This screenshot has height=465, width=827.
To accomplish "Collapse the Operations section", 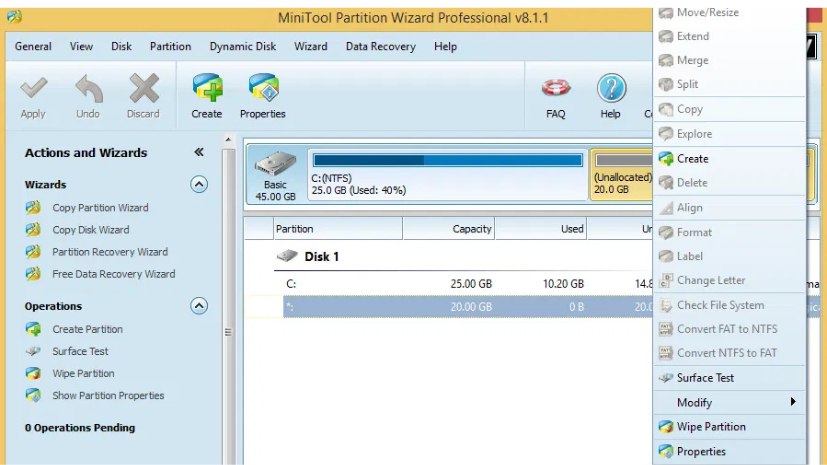I will click(x=199, y=306).
